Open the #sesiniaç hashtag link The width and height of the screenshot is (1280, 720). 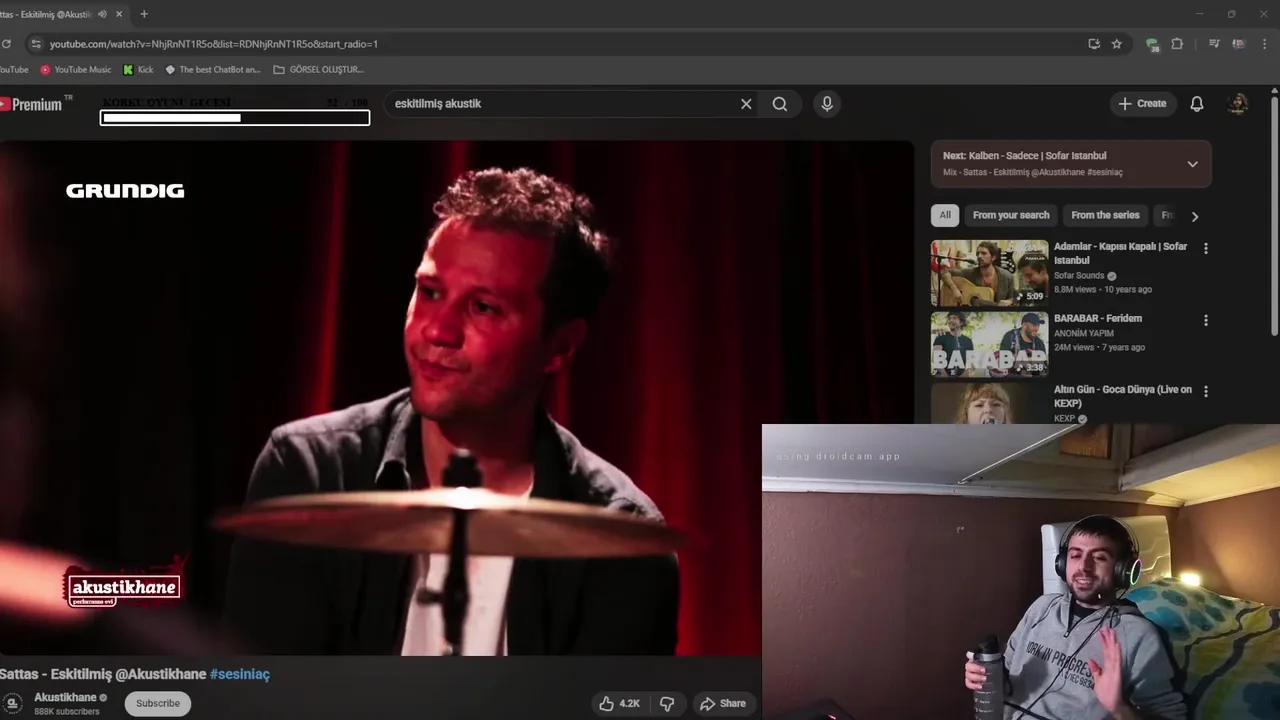[x=240, y=675]
